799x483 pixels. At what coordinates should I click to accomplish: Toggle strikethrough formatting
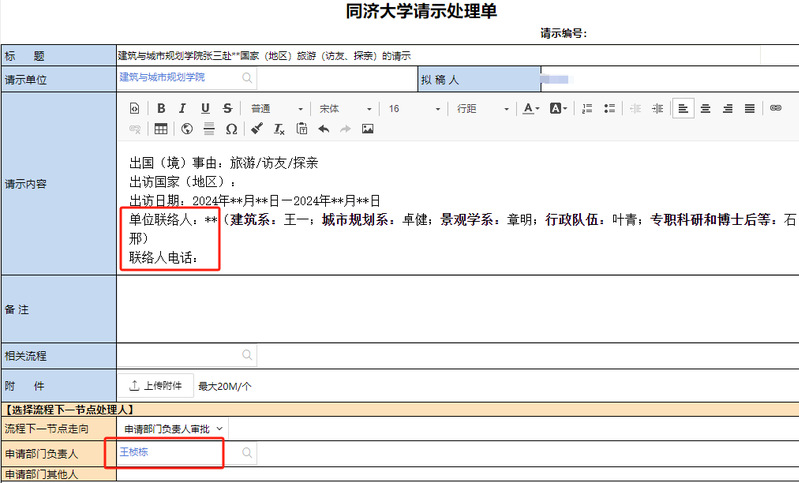(x=227, y=108)
